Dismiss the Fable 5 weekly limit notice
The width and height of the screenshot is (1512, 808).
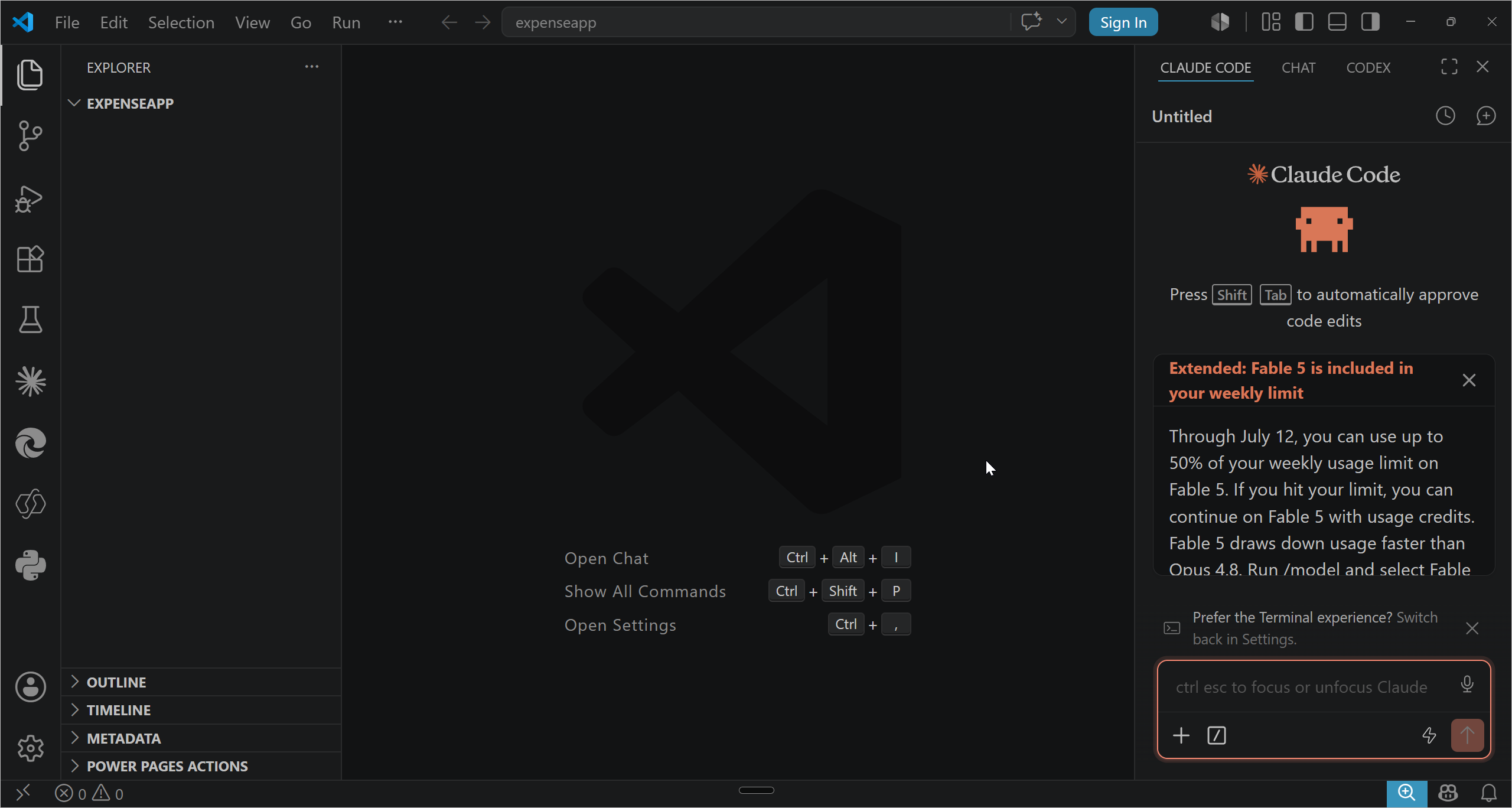tap(1469, 380)
